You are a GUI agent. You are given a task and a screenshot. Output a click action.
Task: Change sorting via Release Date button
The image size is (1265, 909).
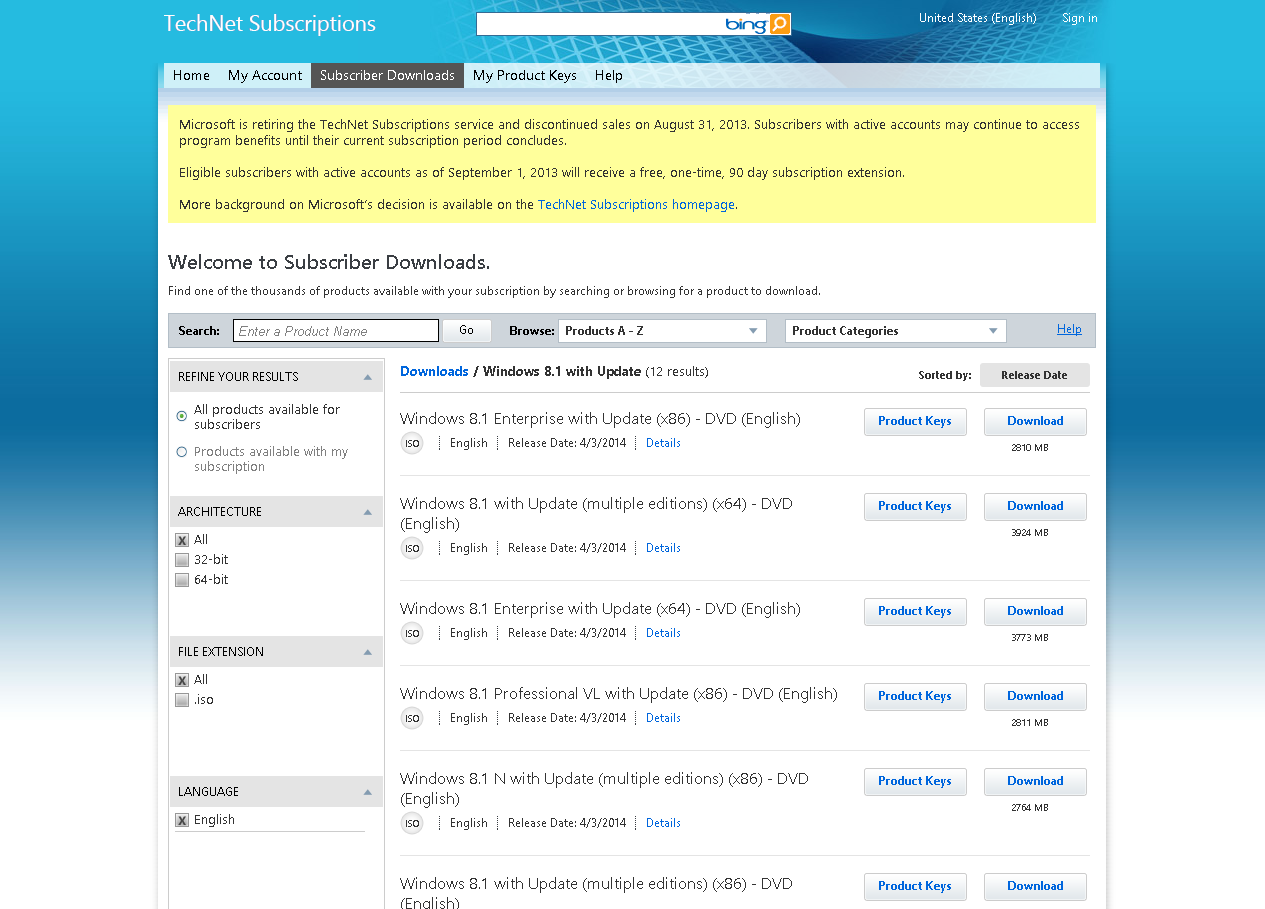click(1034, 375)
